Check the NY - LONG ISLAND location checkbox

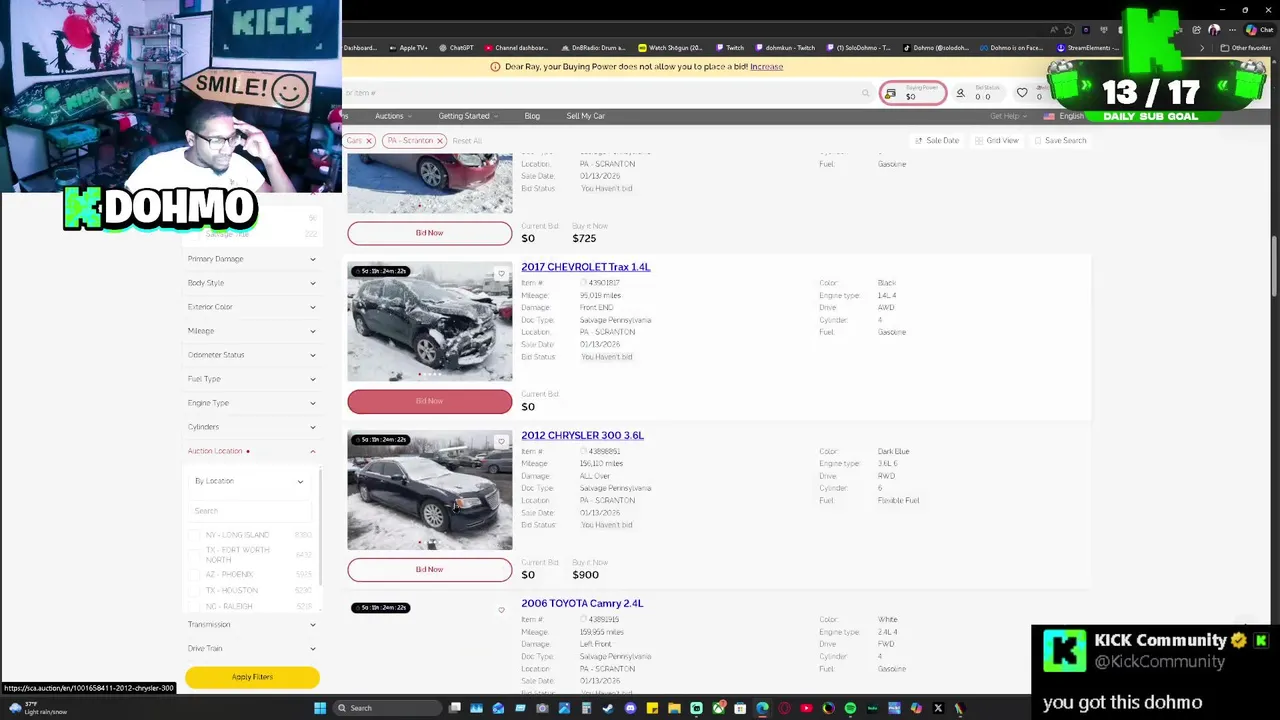coord(195,535)
